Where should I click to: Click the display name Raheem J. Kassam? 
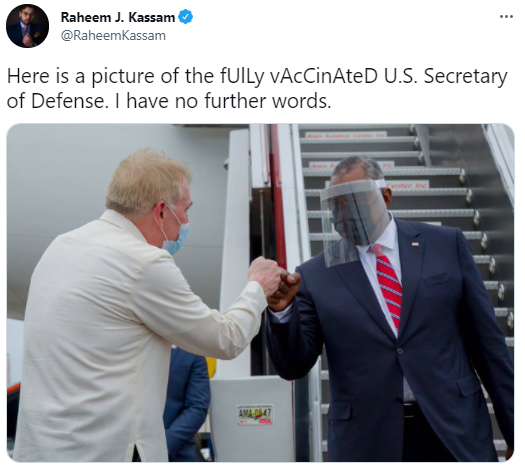coord(118,17)
